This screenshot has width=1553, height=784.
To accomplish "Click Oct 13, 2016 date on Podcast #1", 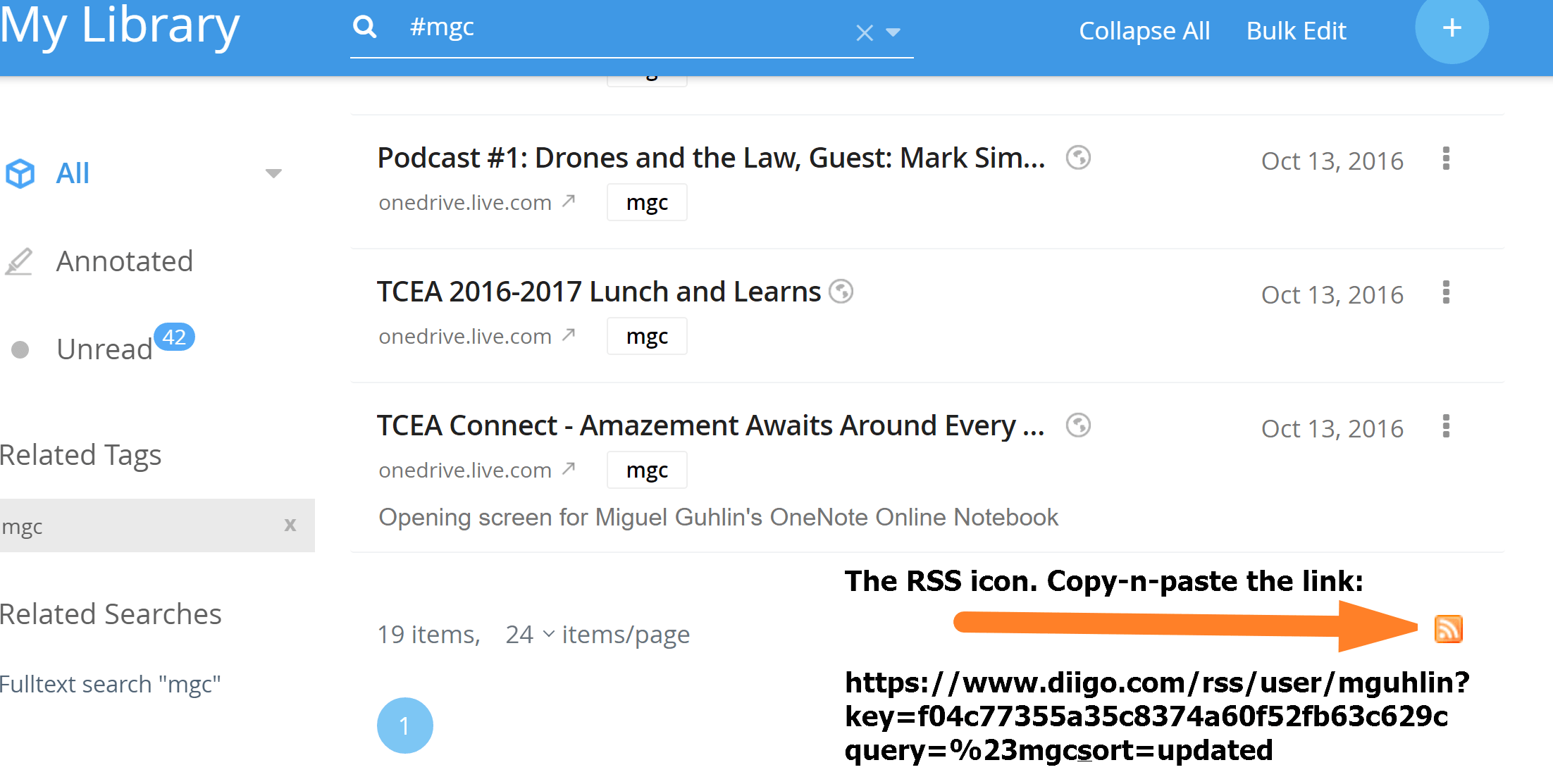I will point(1332,161).
